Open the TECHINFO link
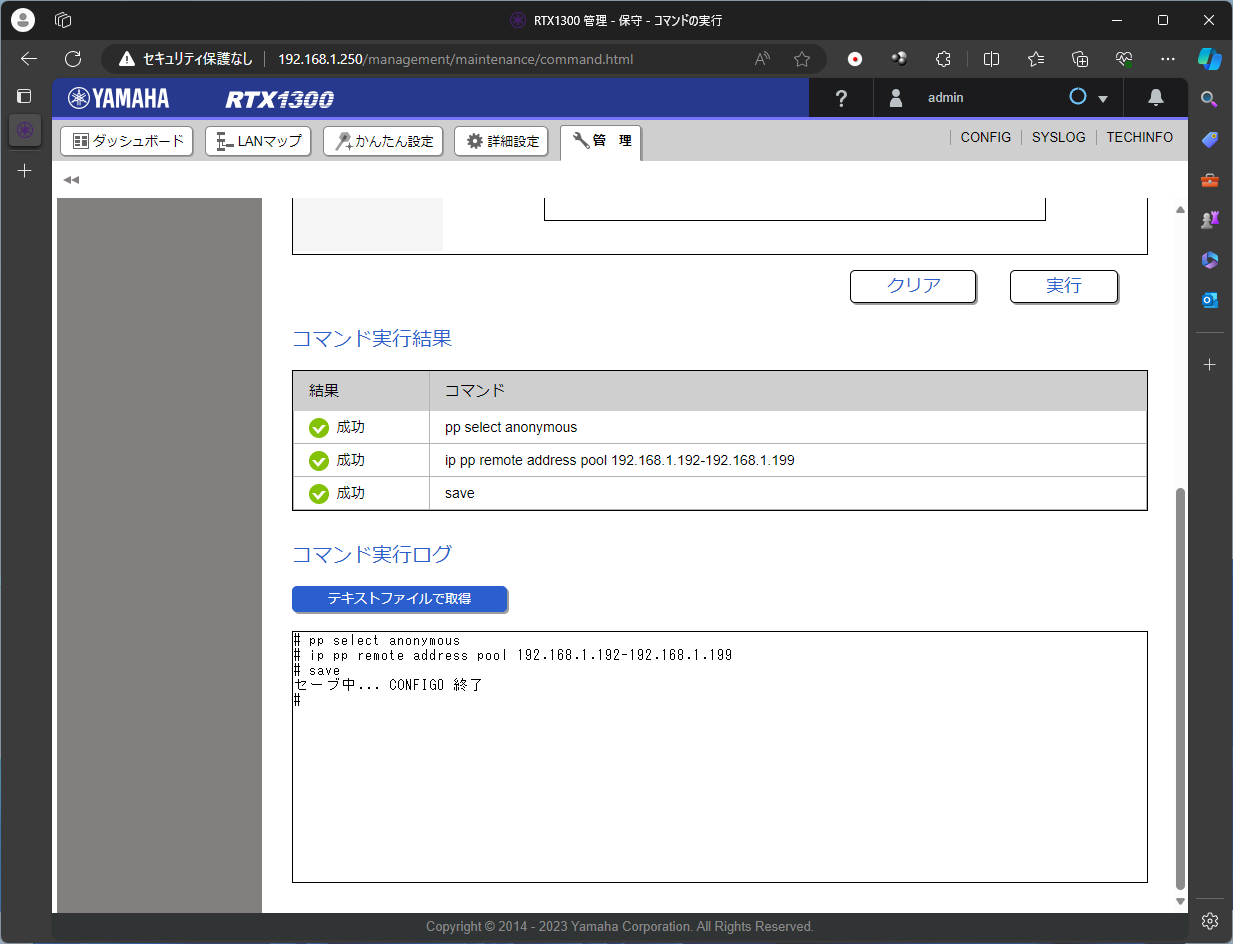This screenshot has width=1233, height=944. [x=1139, y=137]
